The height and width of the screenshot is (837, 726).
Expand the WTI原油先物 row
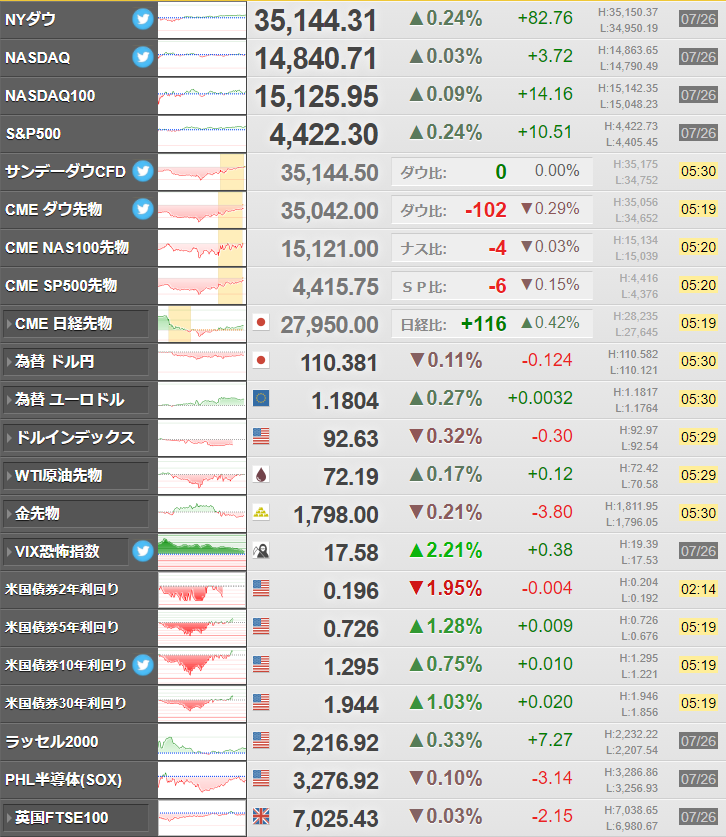(76, 476)
